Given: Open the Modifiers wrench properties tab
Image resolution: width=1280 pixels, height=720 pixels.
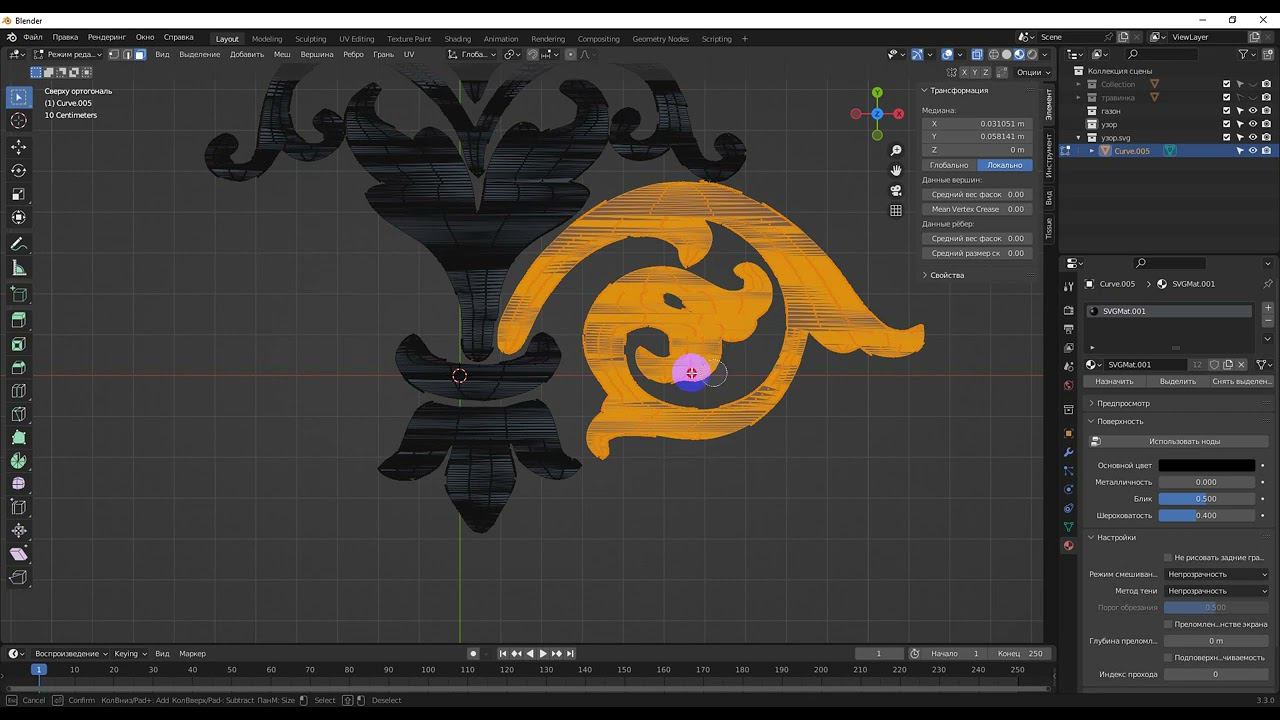Looking at the screenshot, I should (x=1068, y=452).
